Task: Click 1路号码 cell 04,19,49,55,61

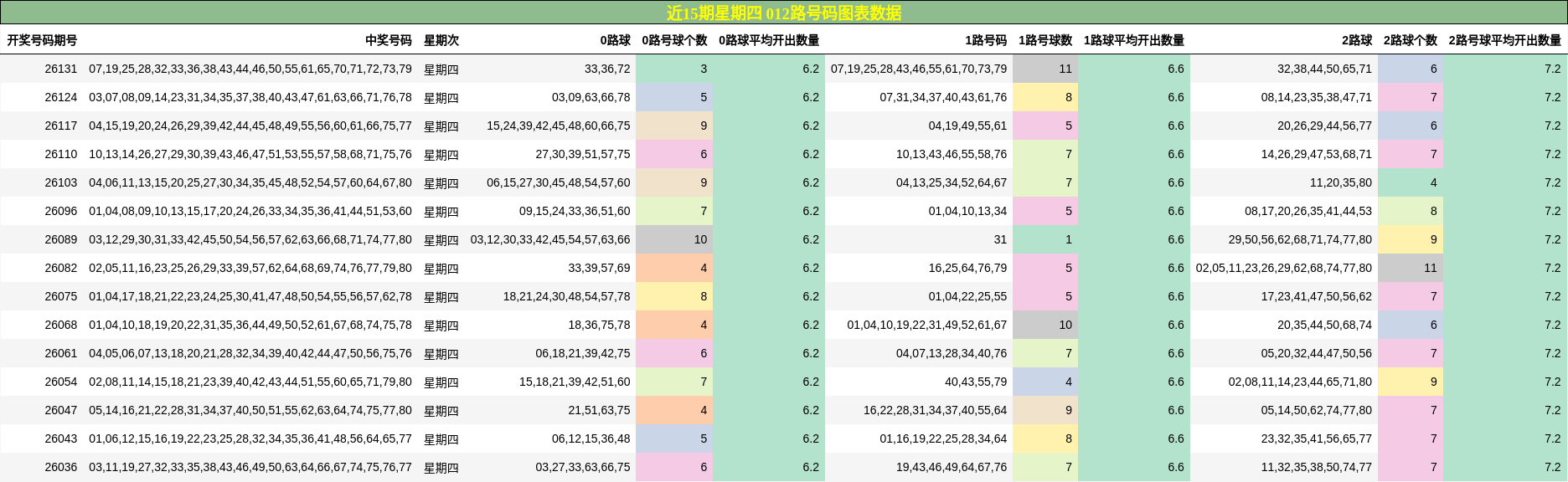Action: pyautogui.click(x=967, y=126)
